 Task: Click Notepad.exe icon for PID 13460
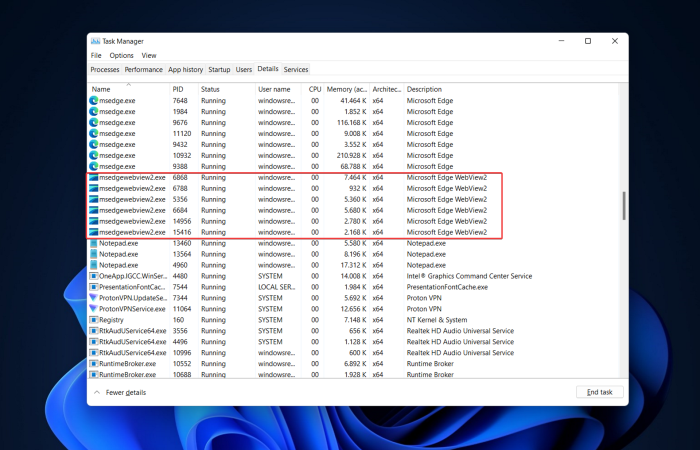coord(93,243)
